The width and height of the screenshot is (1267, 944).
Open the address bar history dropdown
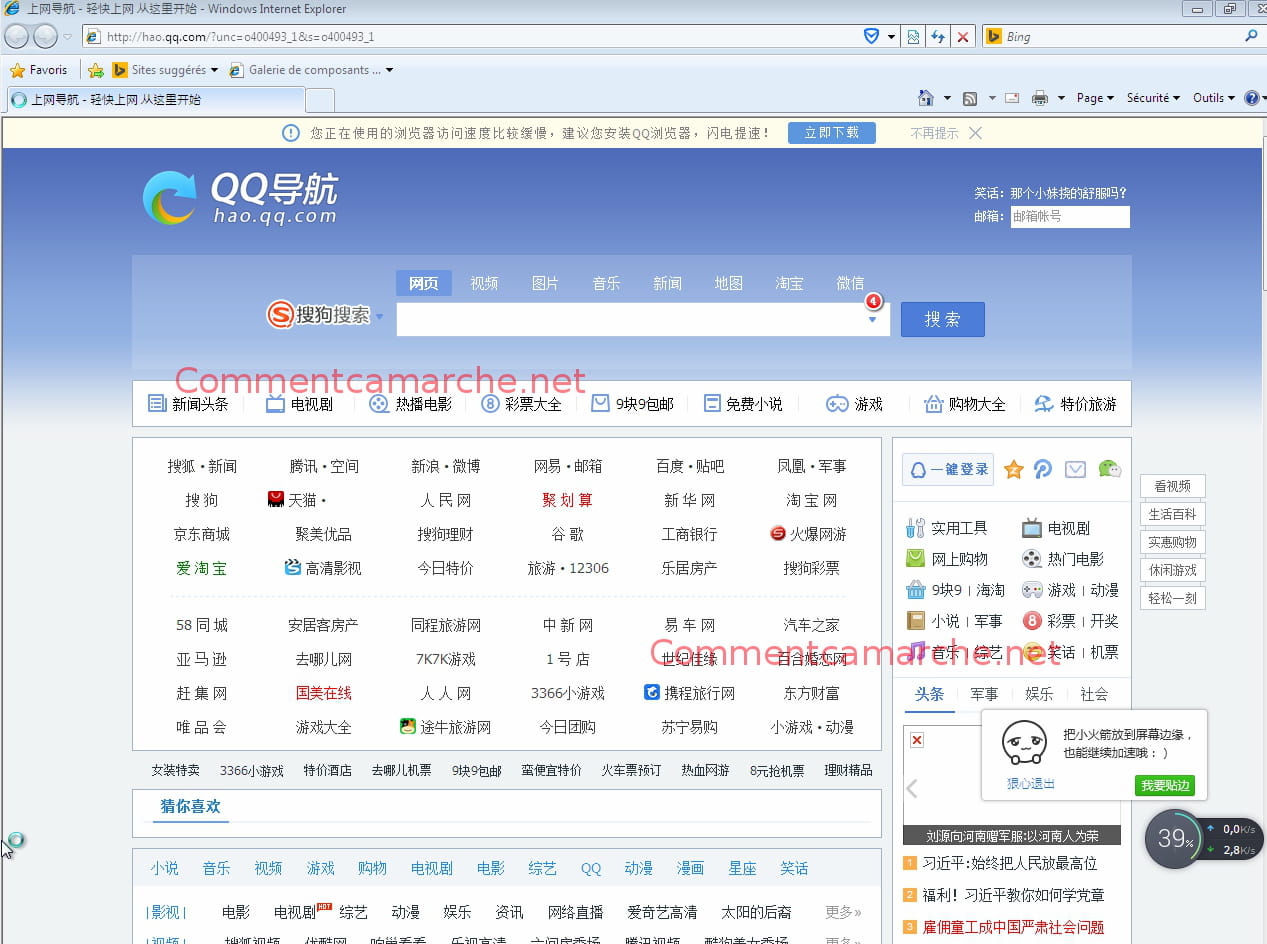891,37
